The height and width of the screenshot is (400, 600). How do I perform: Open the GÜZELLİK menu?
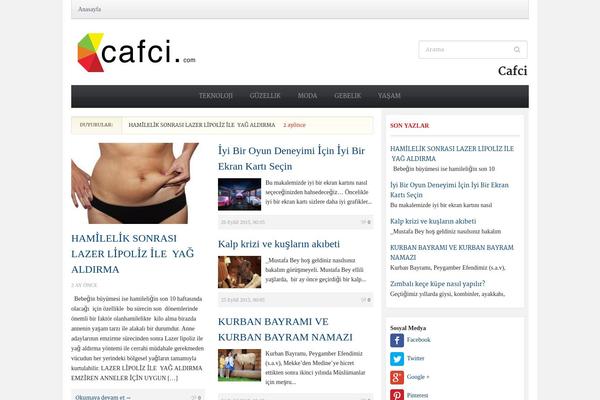[x=265, y=96]
